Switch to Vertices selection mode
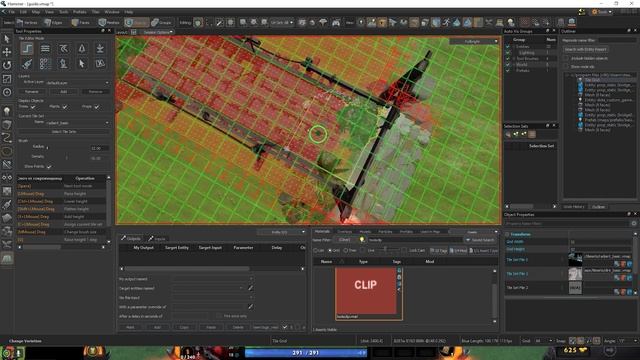The image size is (640, 360). [28, 22]
